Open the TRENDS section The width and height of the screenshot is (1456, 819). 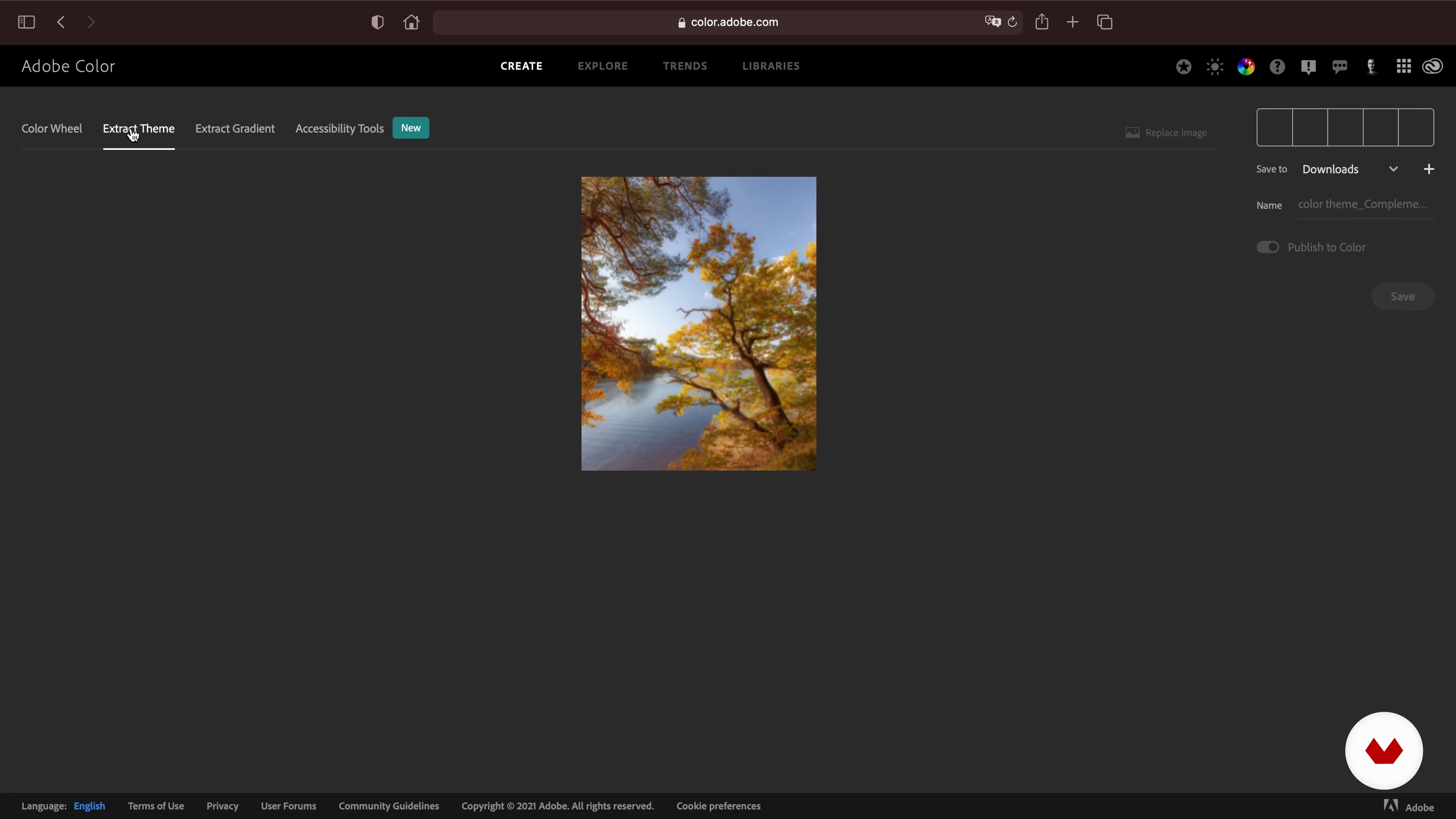685,66
